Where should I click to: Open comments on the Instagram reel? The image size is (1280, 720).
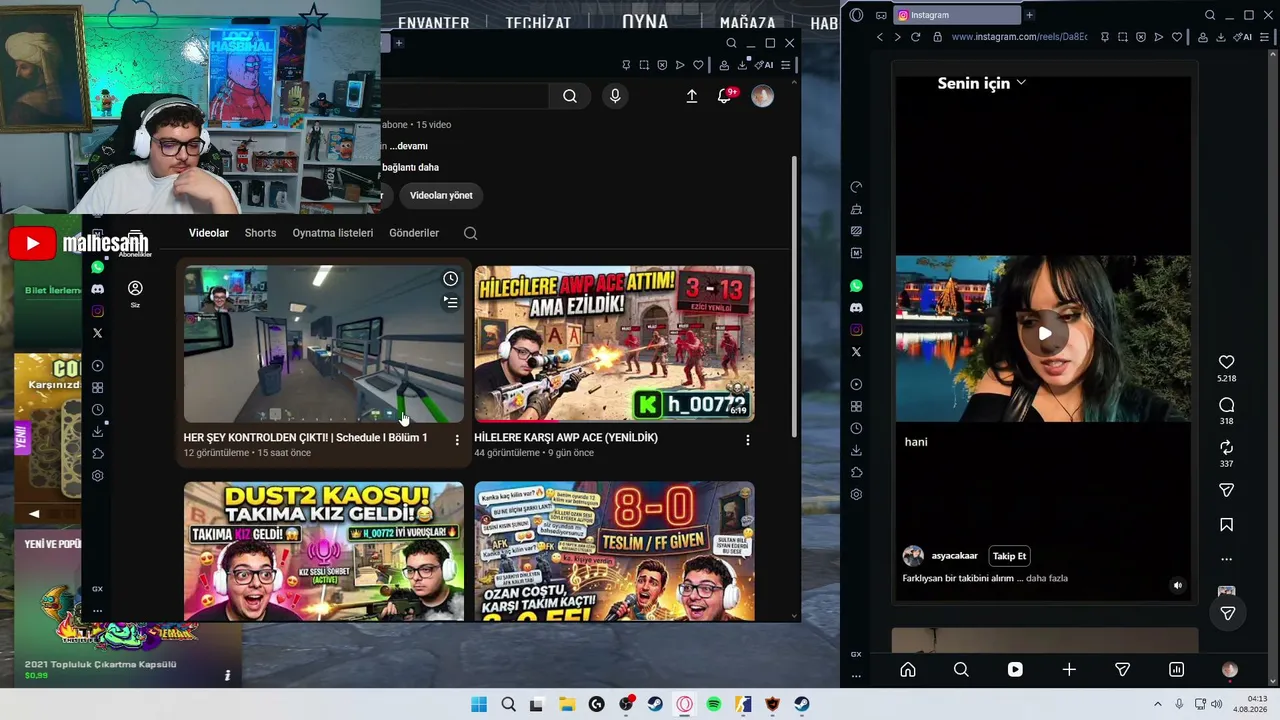tap(1226, 405)
